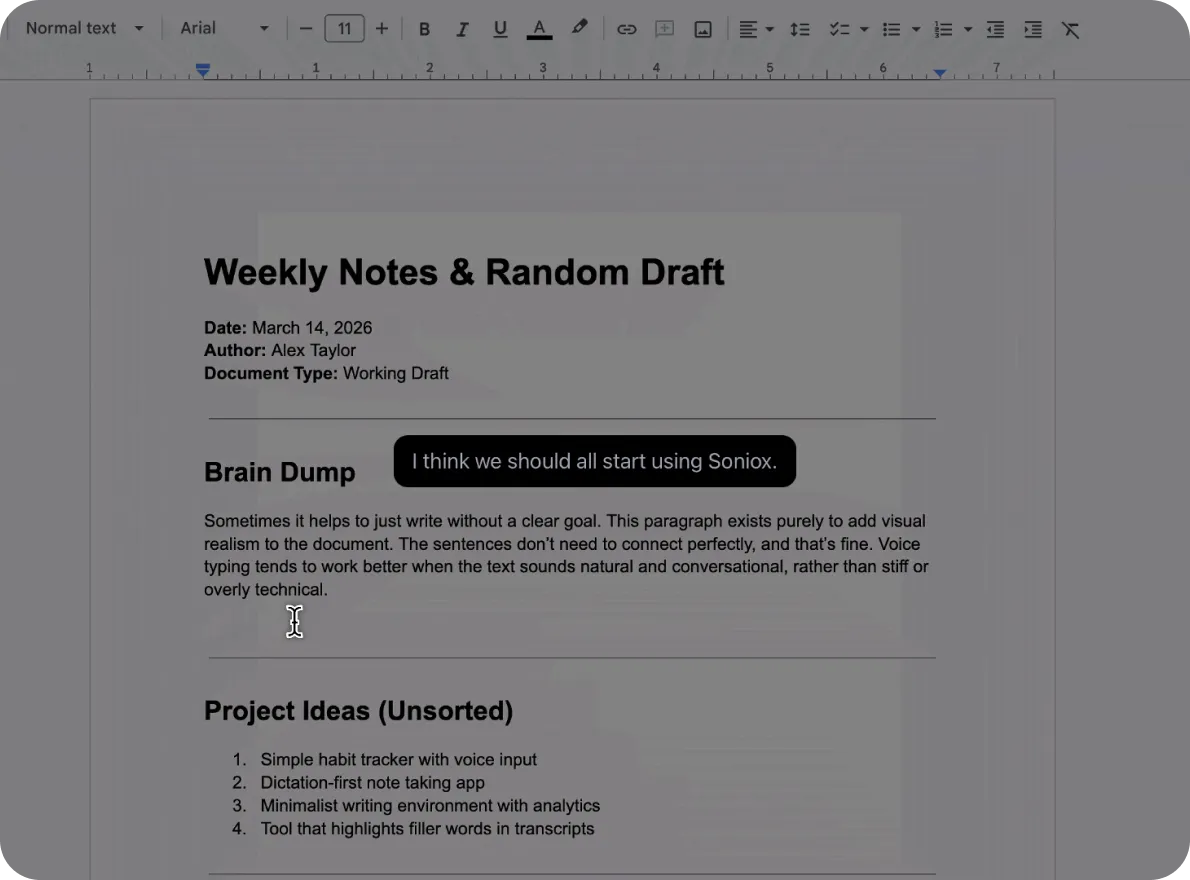Open the line and paragraph spacing icon

(799, 29)
